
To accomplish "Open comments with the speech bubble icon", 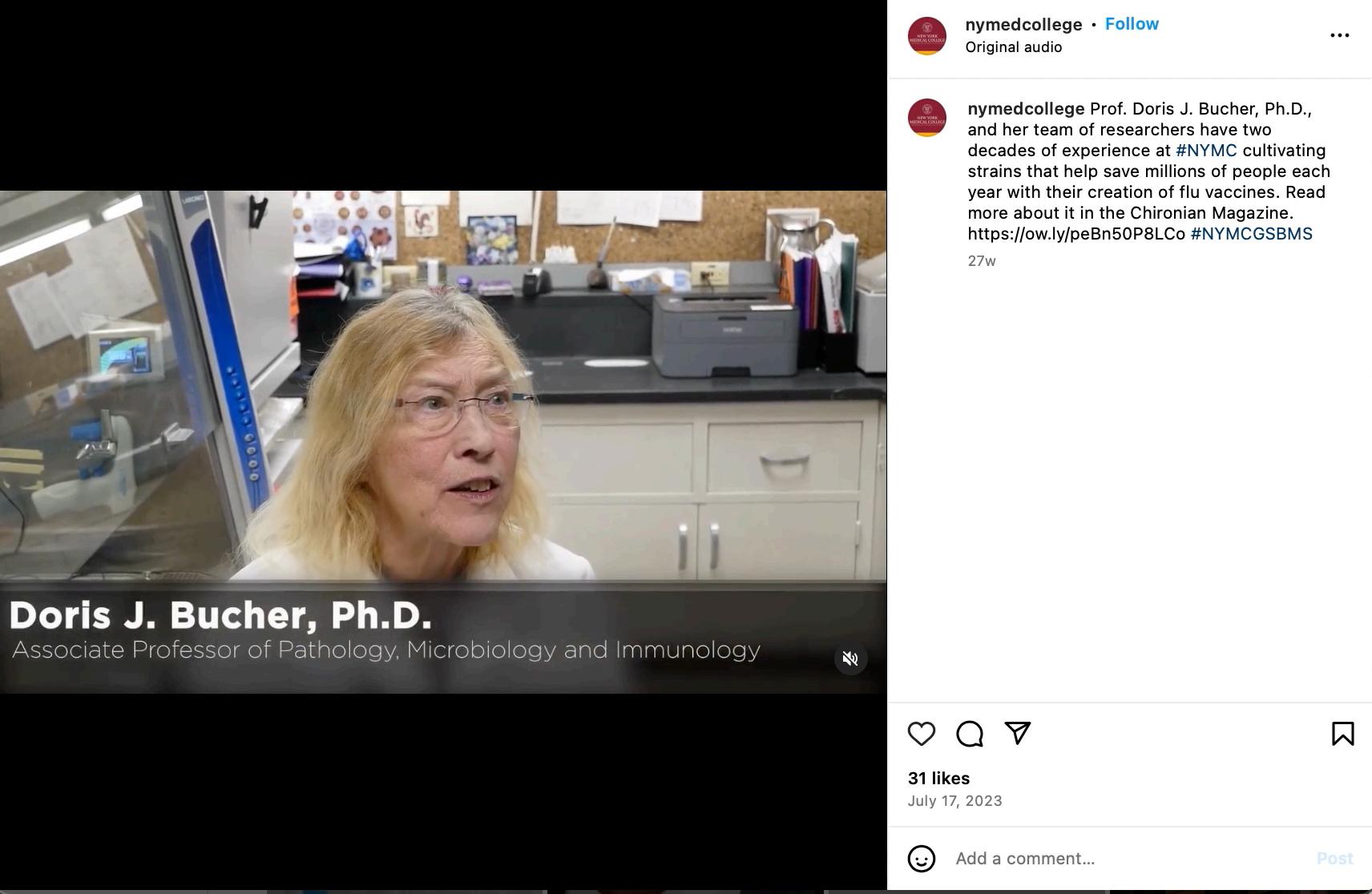I will [970, 734].
